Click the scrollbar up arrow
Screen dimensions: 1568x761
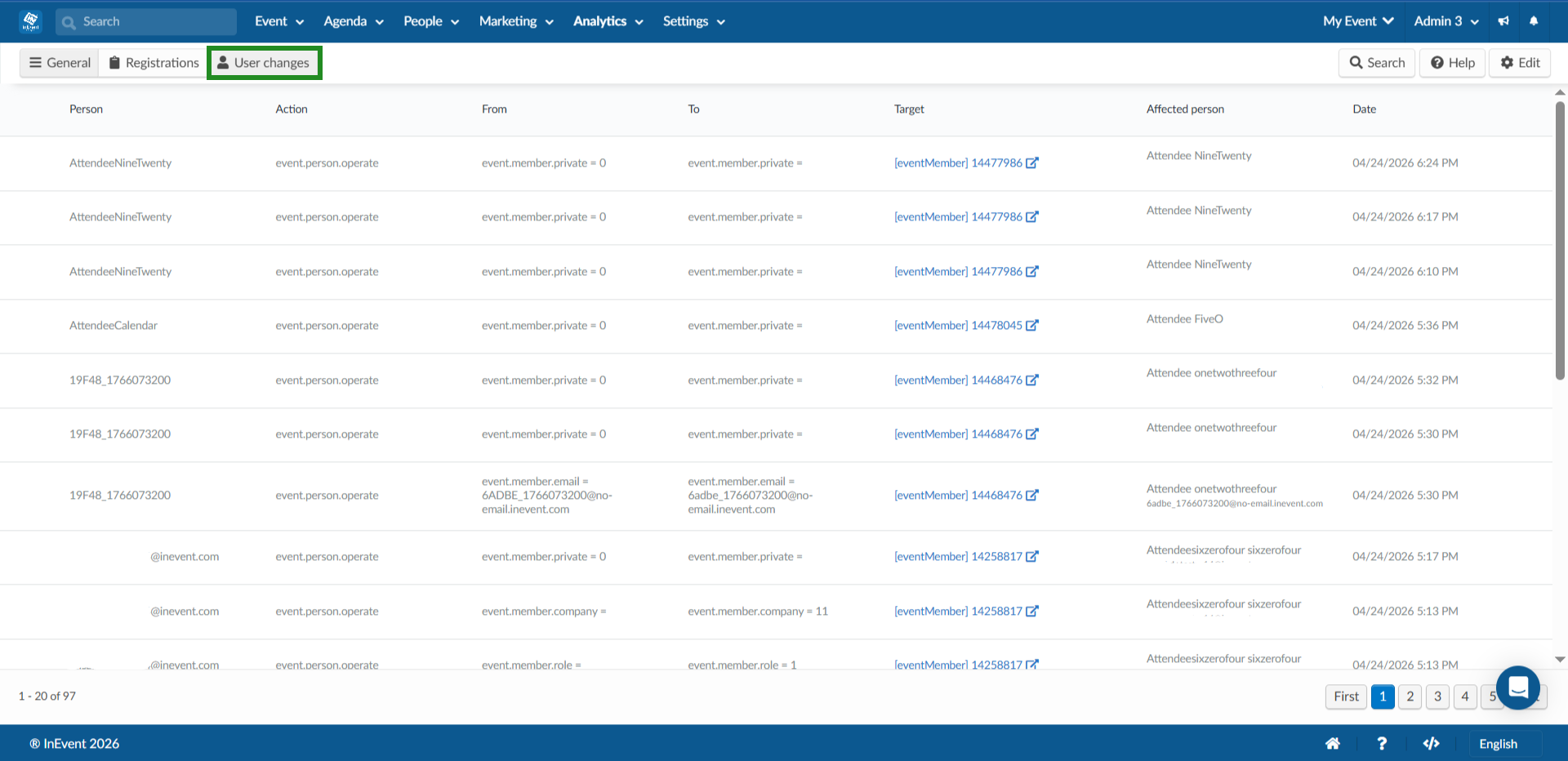(1560, 92)
